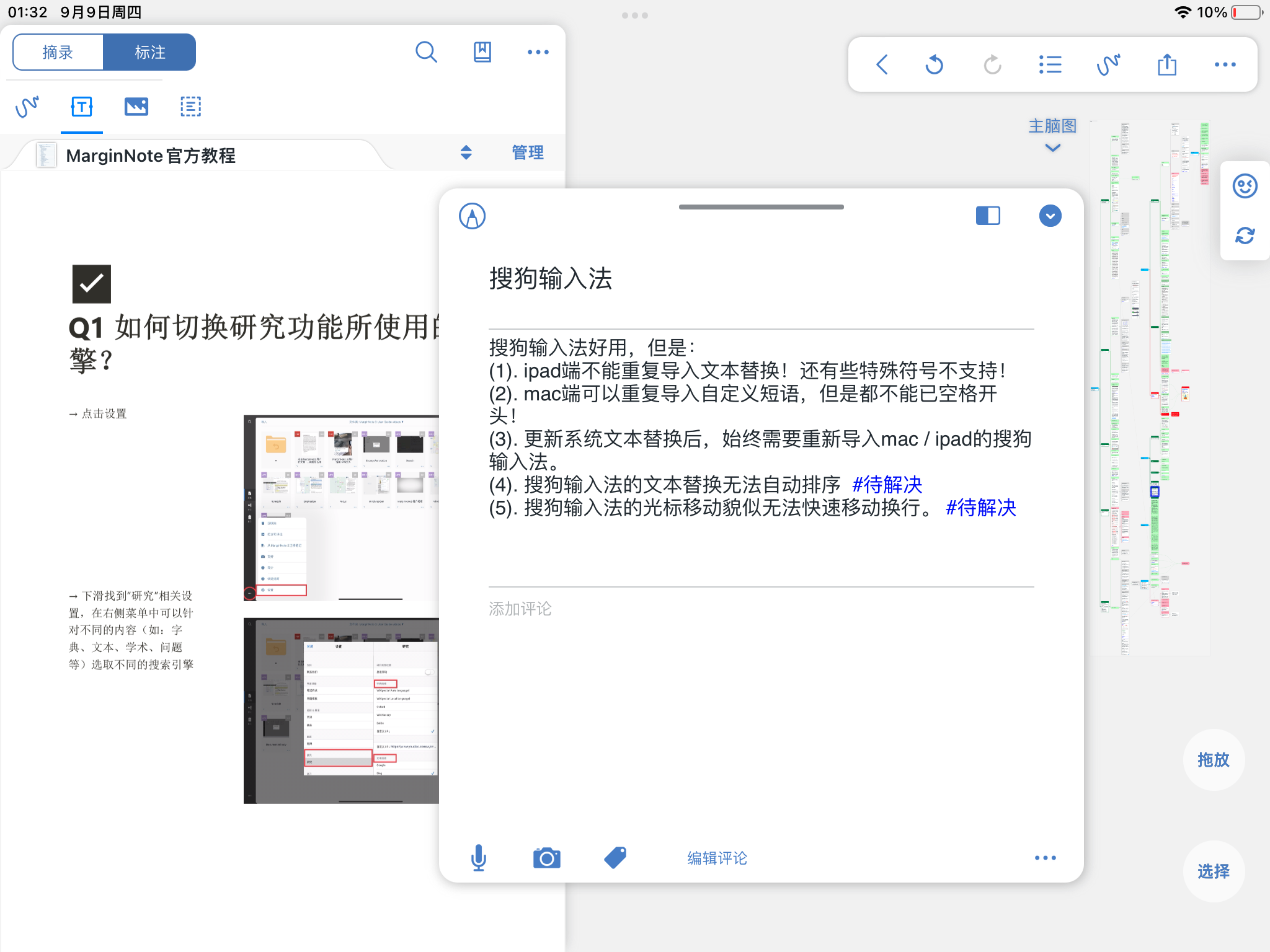This screenshot has width=1270, height=952.
Task: Expand the 主脑图 dropdown chevron
Action: pos(1052,148)
